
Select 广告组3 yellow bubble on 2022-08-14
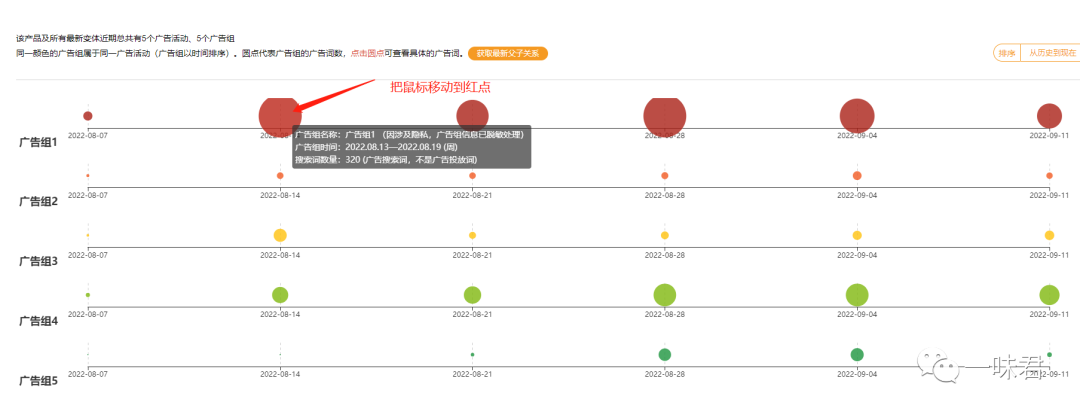280,235
